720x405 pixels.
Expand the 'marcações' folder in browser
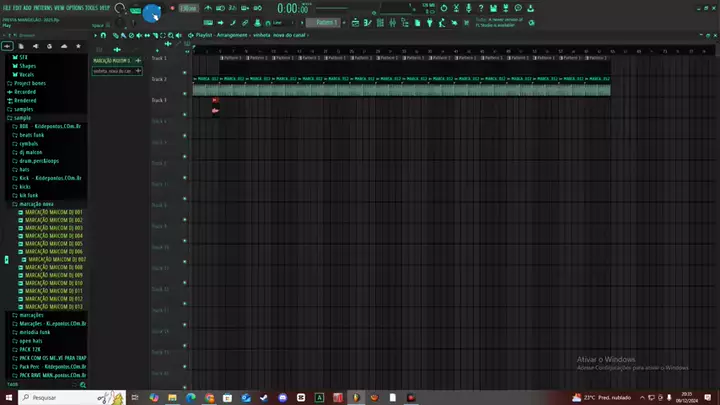tap(31, 315)
